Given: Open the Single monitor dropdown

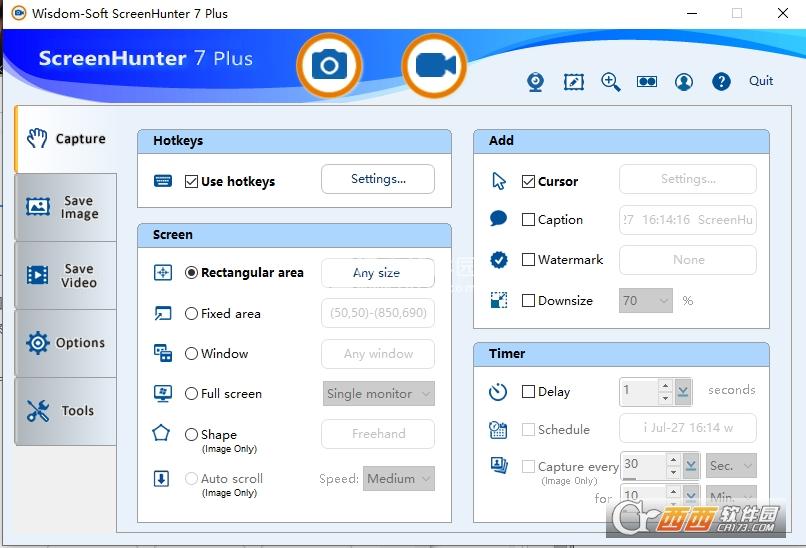Looking at the screenshot, I should pyautogui.click(x=379, y=394).
